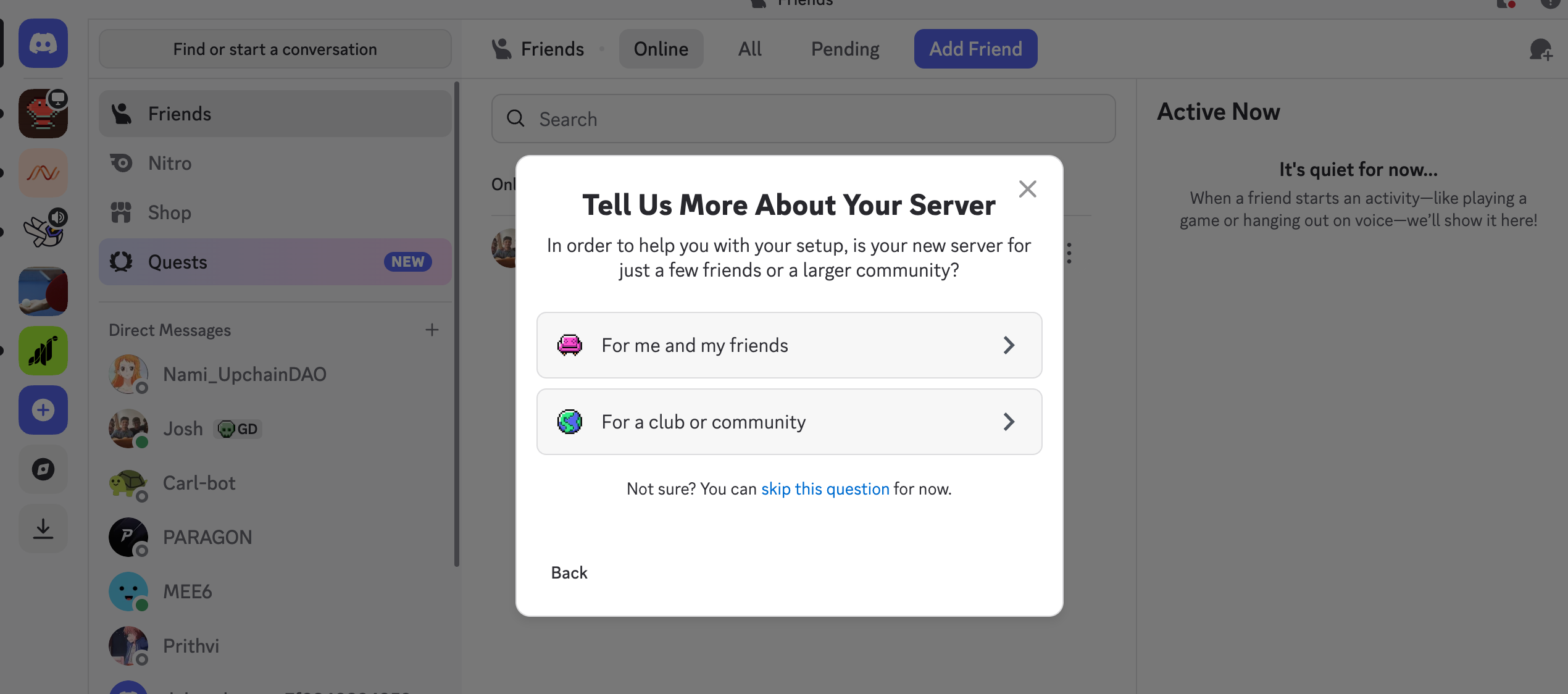Open the Shop

[169, 212]
